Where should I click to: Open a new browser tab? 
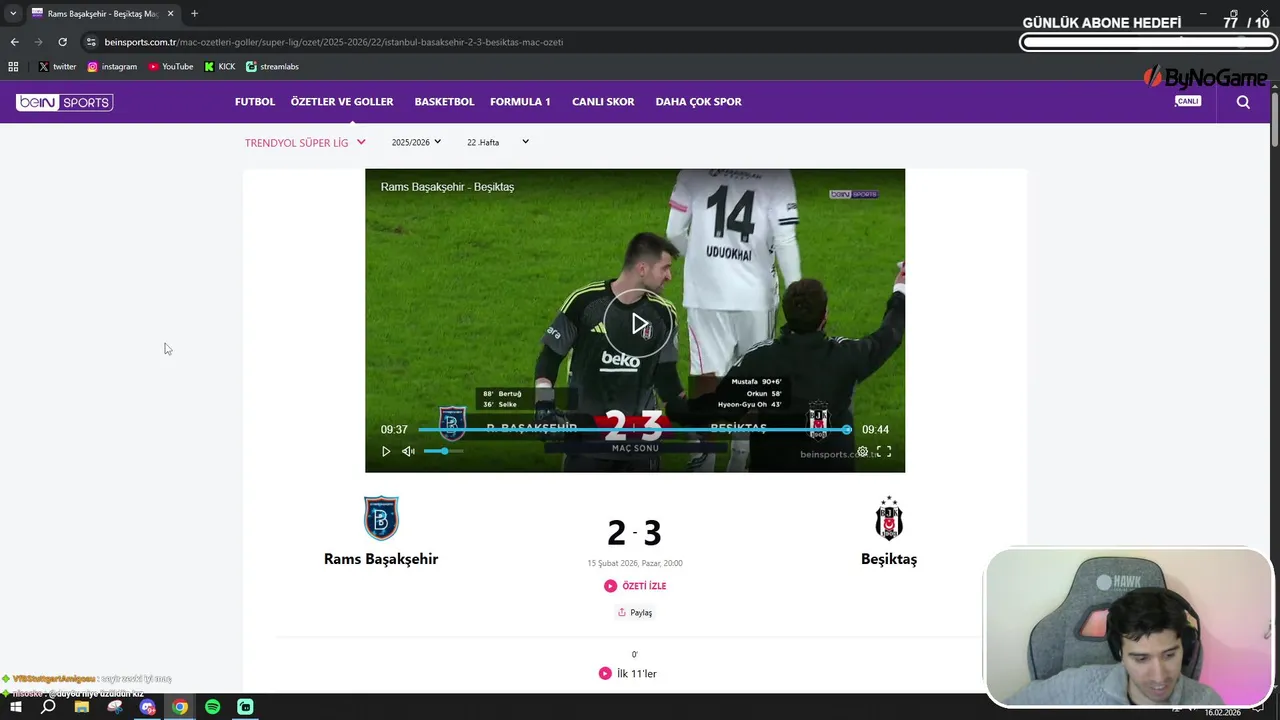(194, 14)
